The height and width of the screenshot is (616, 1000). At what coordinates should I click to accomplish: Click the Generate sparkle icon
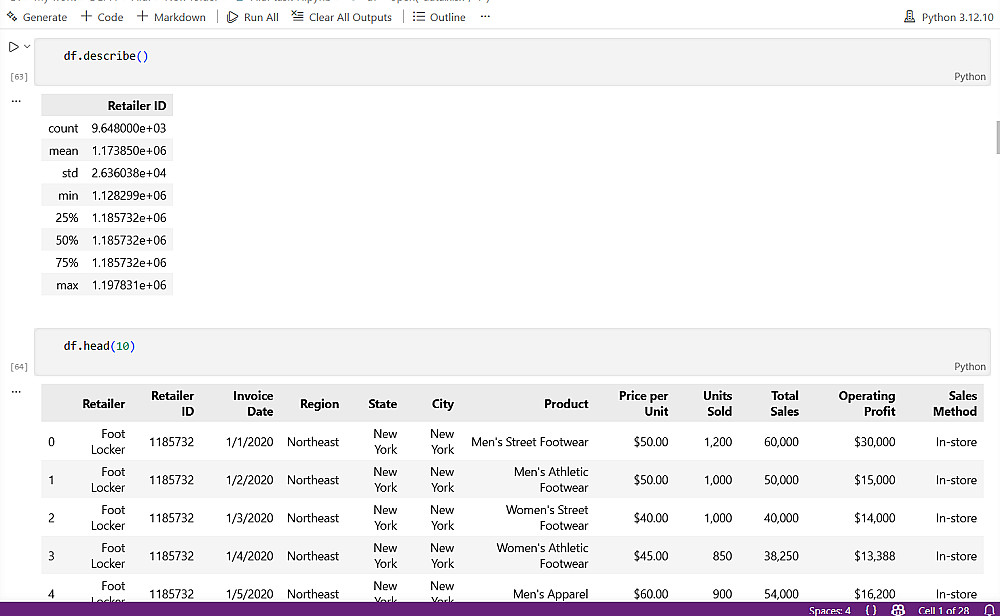(x=12, y=17)
